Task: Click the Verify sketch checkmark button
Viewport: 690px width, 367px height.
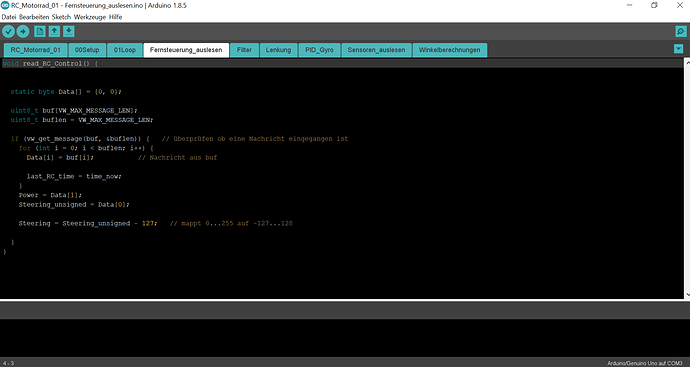Action: (8, 32)
